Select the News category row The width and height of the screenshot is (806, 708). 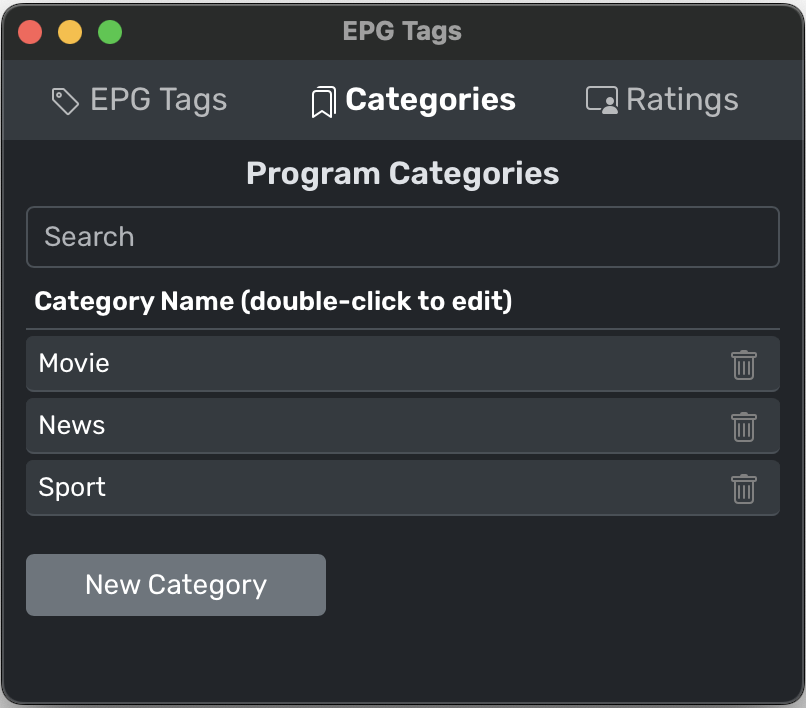pos(402,426)
